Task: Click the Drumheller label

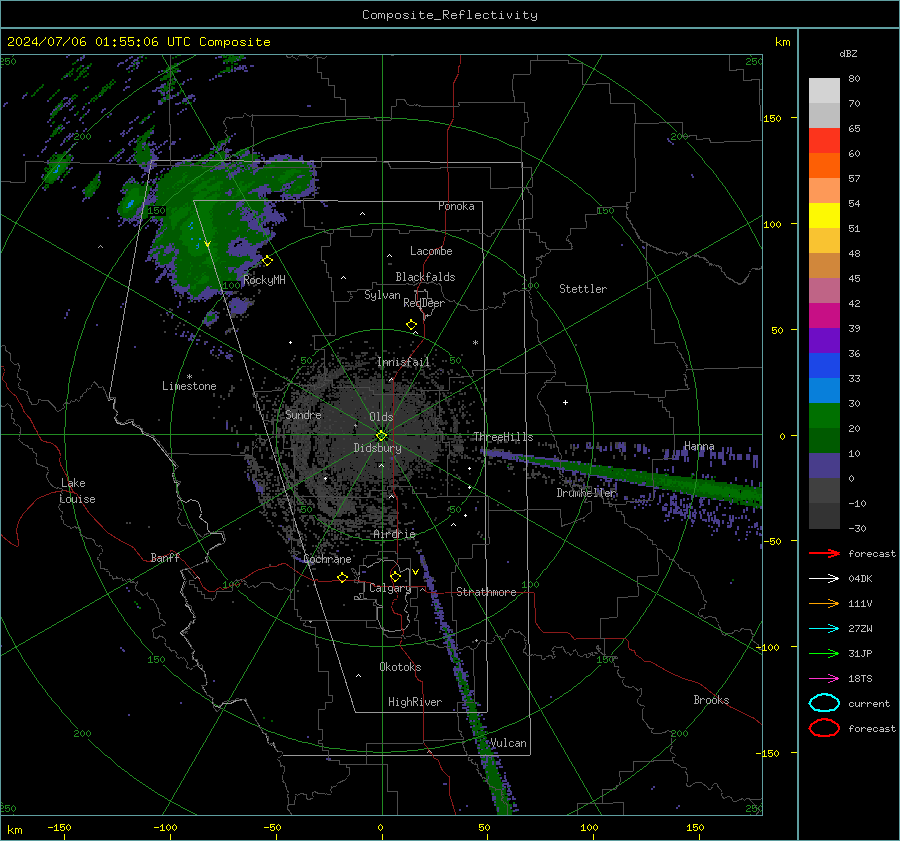Action: pyautogui.click(x=587, y=493)
